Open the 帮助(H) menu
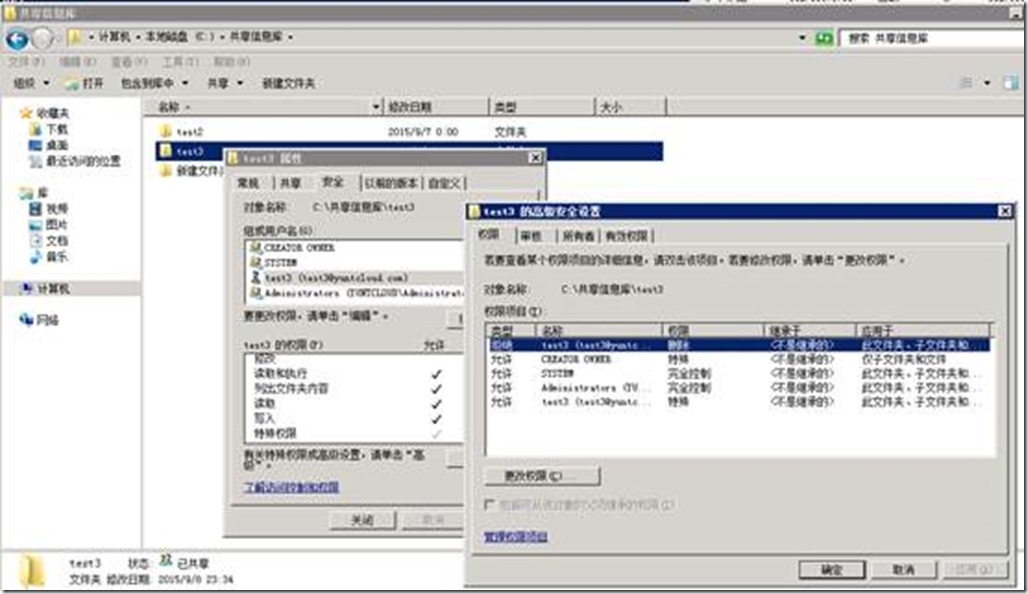1028x594 pixels. pyautogui.click(x=231, y=62)
